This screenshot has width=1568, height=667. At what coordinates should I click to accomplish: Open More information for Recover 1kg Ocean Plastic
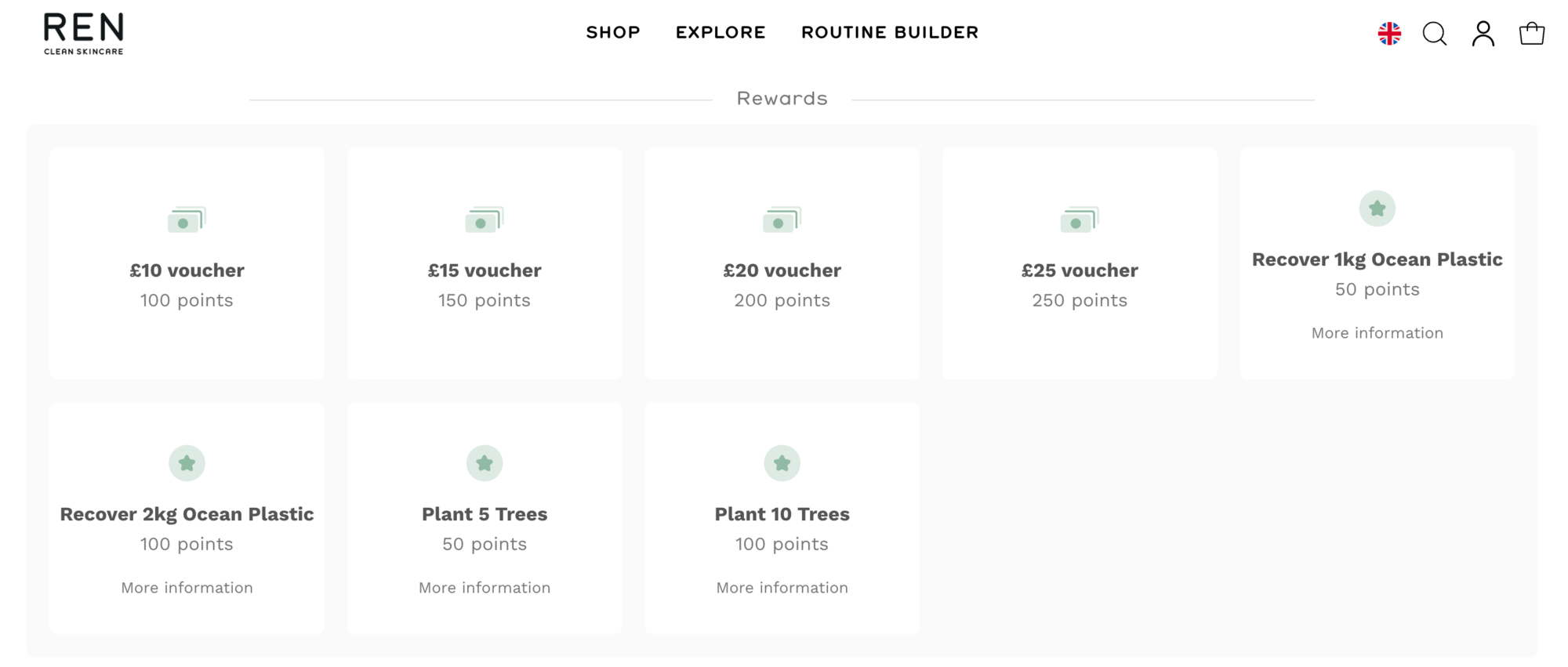1377,333
